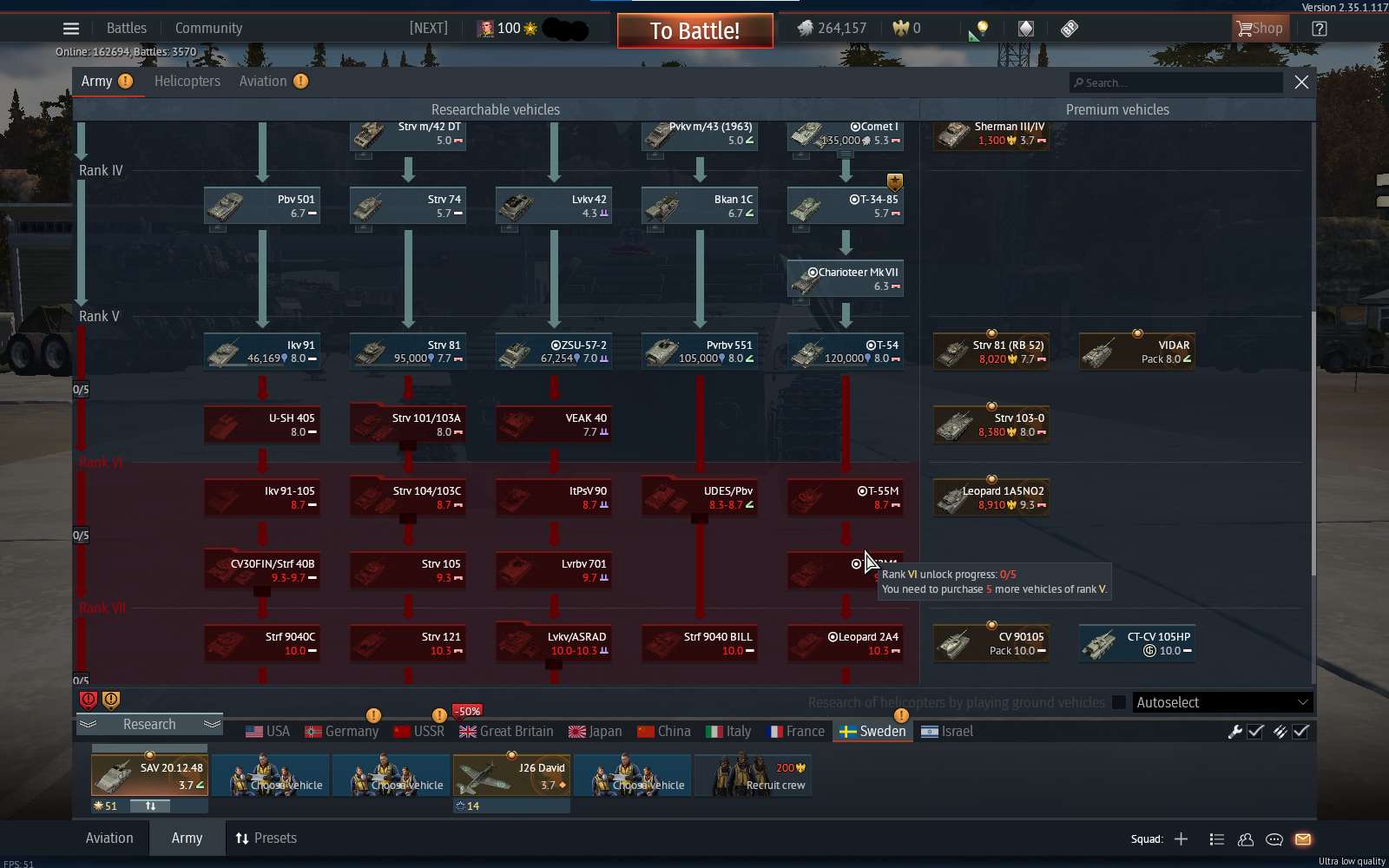Click the Silver Lions currency icon
The height and width of the screenshot is (868, 1389).
pyautogui.click(x=806, y=29)
